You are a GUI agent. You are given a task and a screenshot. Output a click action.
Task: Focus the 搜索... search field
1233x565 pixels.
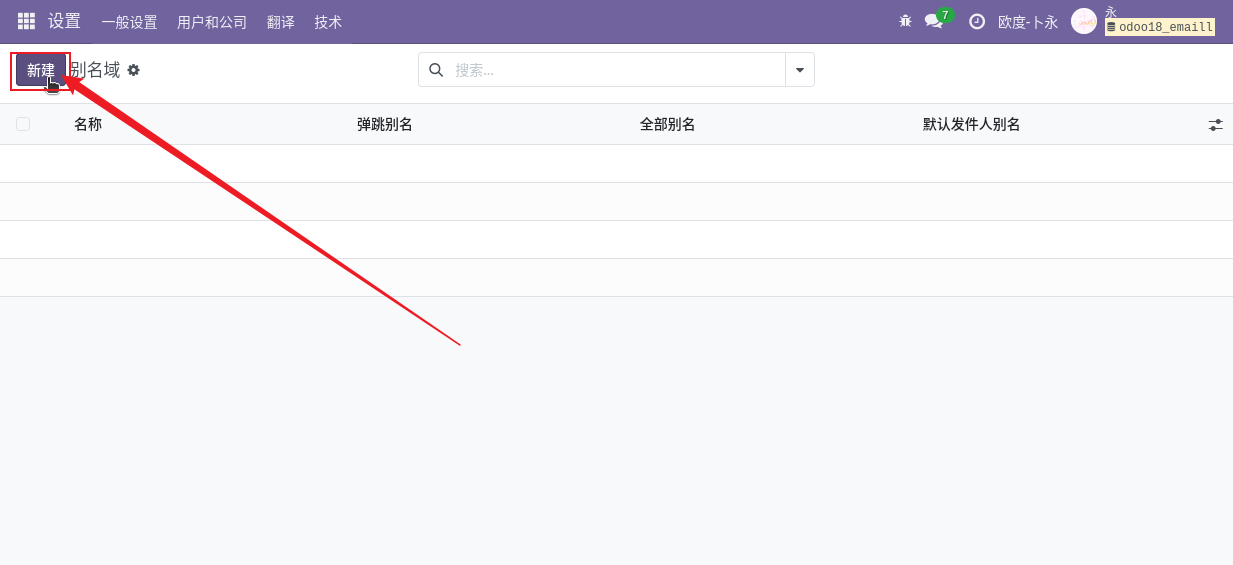(616, 70)
